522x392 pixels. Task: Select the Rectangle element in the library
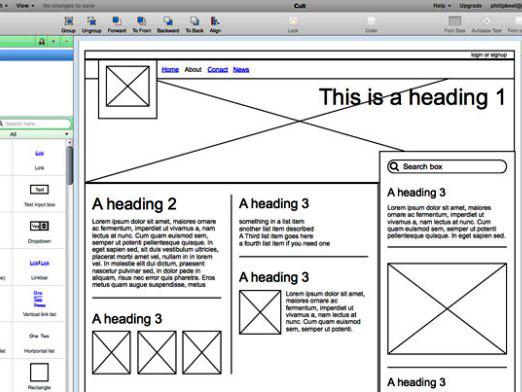pos(39,376)
